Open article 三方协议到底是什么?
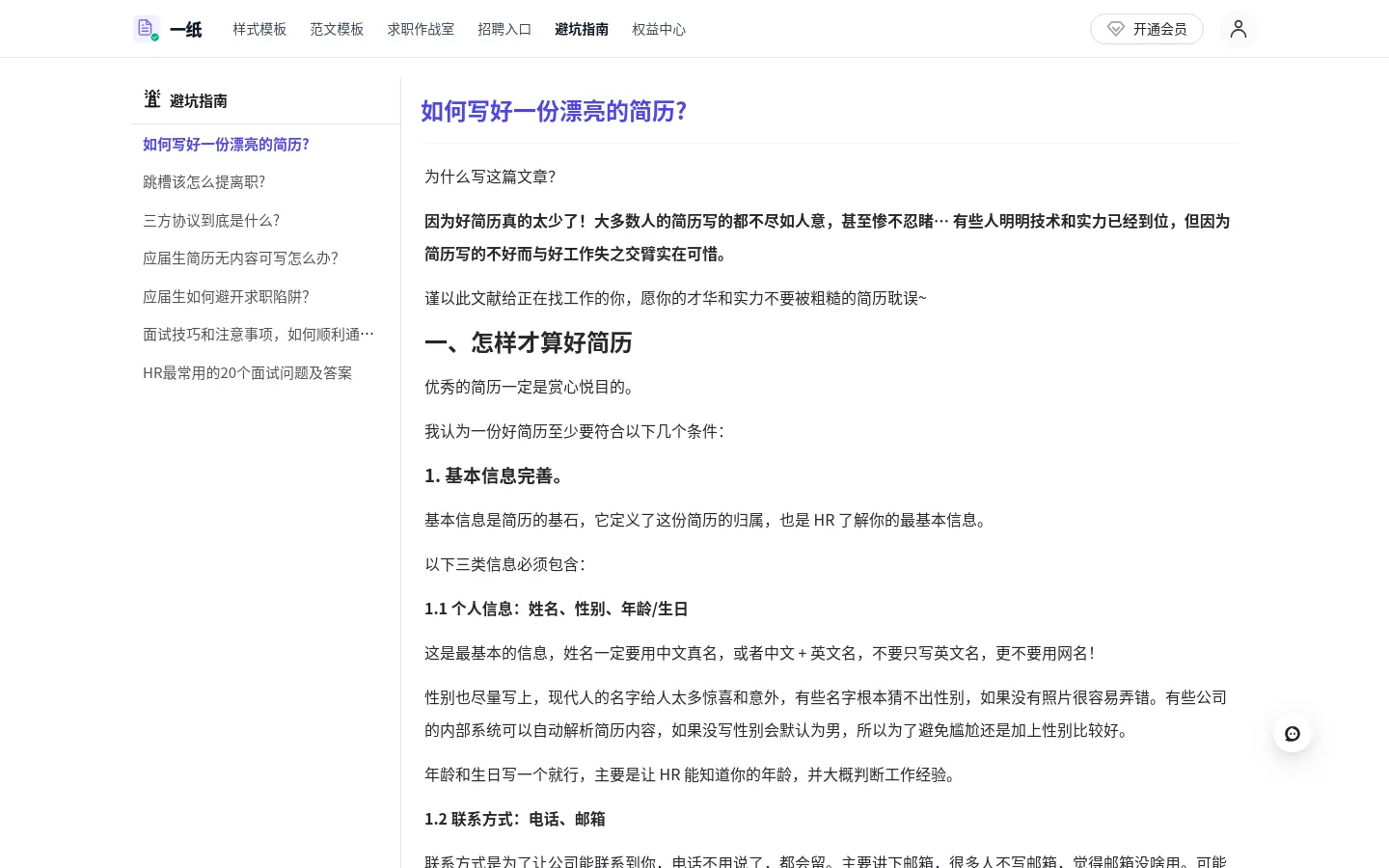The width and height of the screenshot is (1389, 868). click(x=211, y=221)
